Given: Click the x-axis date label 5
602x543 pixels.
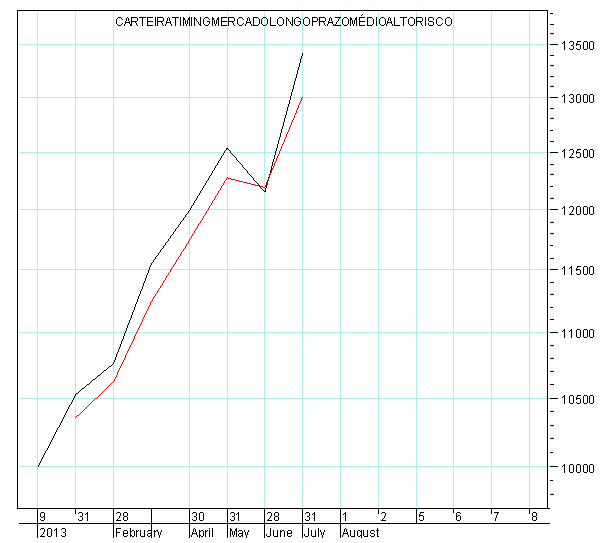Looking at the screenshot, I should click(x=421, y=517).
